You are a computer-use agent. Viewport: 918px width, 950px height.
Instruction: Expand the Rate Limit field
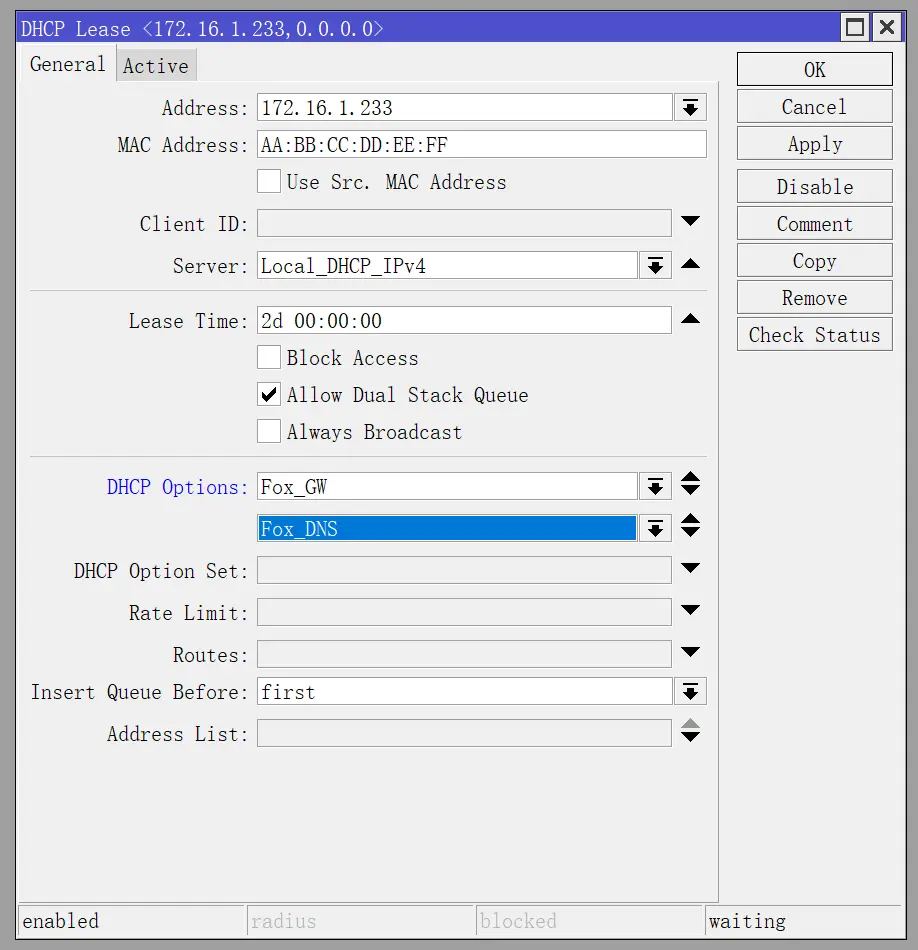(x=690, y=610)
